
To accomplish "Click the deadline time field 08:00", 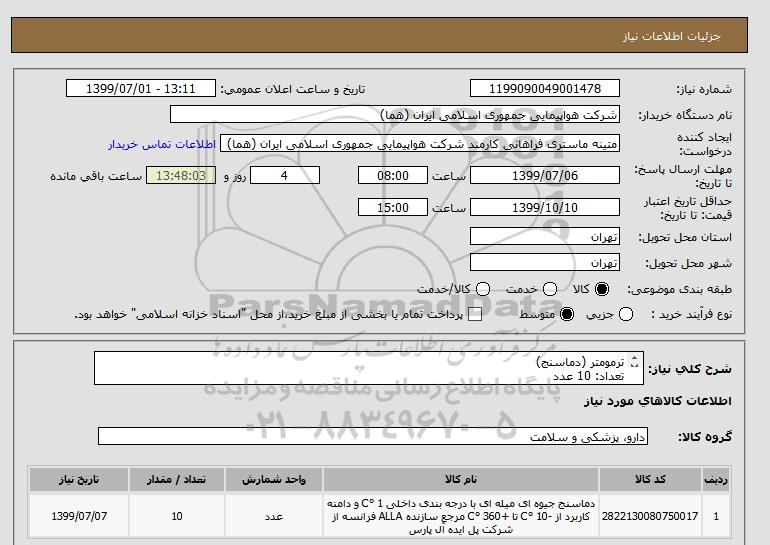I will (392, 175).
